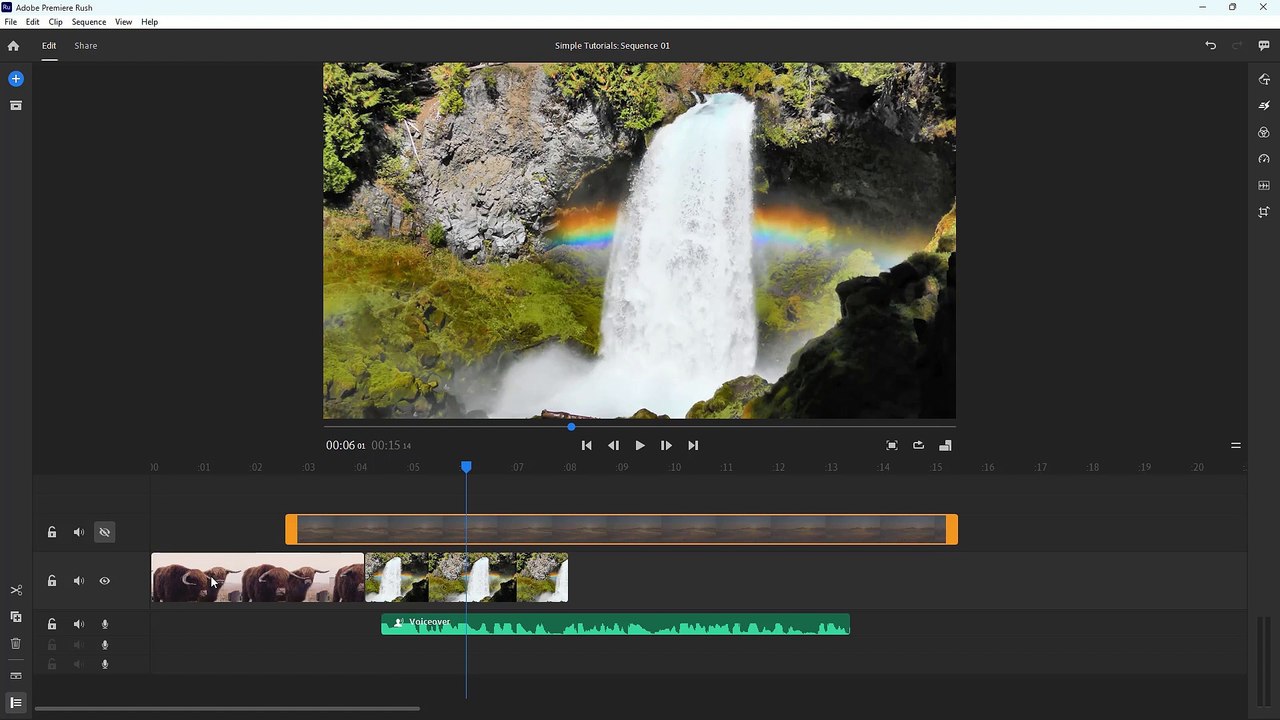Screen dimensions: 1280x720
Task: Switch to the Share tab
Action: tap(86, 45)
